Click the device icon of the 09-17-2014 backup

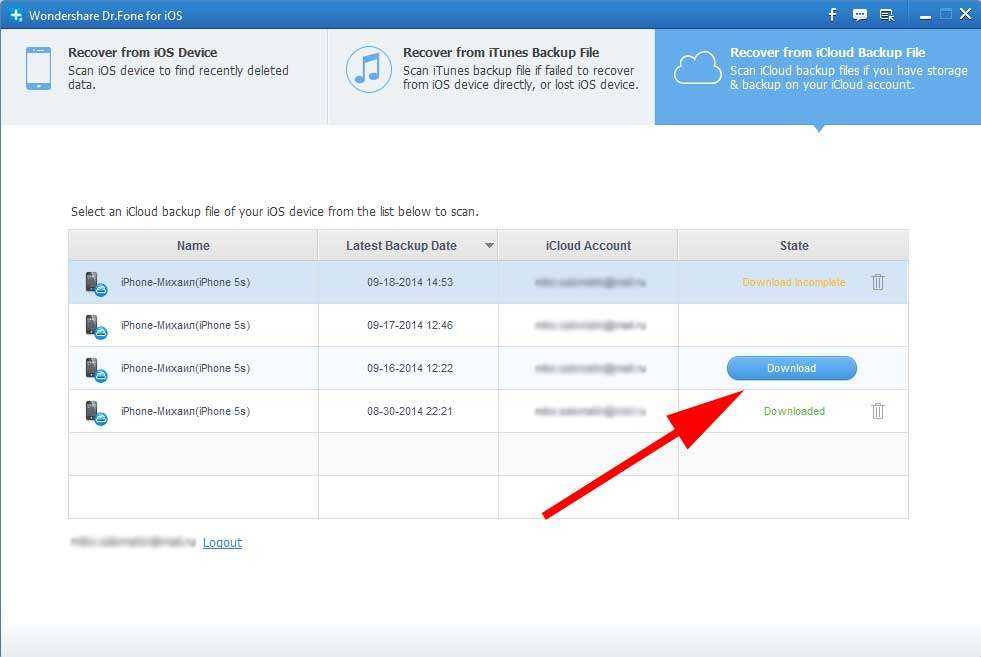tap(95, 326)
